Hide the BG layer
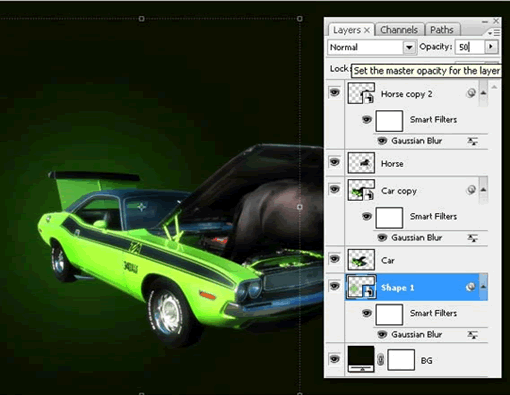This screenshot has height=395, width=510. click(x=334, y=359)
